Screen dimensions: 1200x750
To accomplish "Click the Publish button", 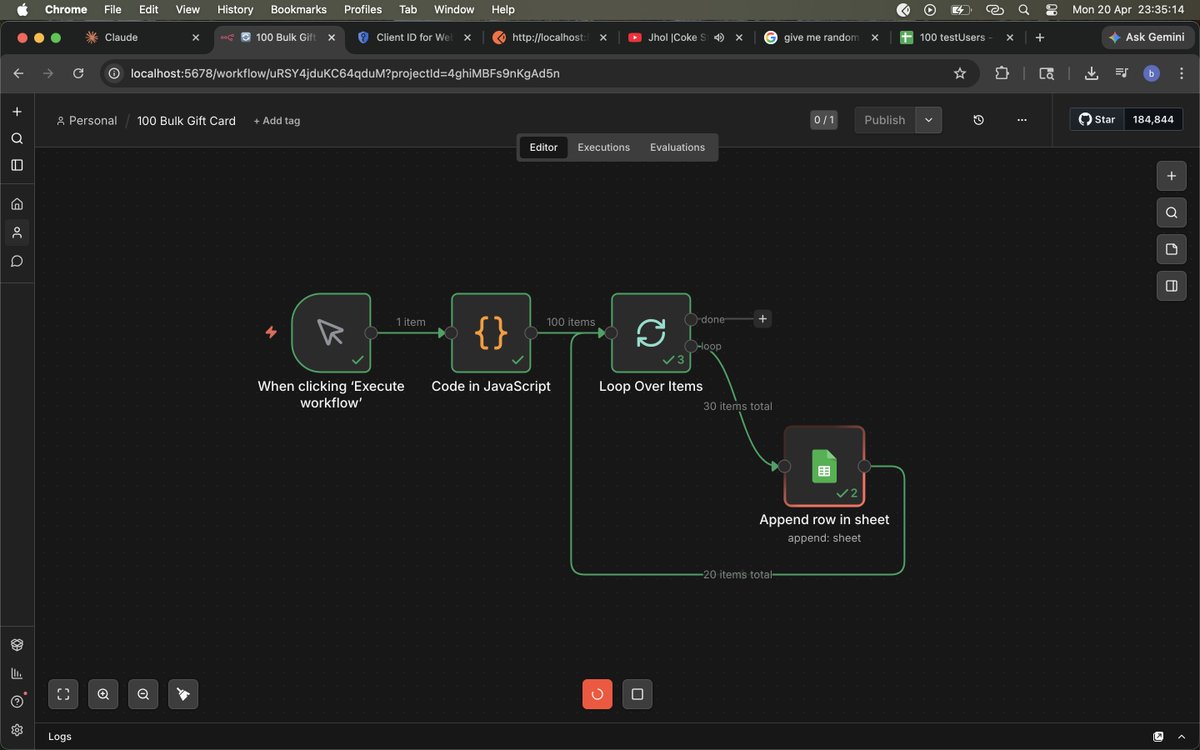I will [x=885, y=120].
